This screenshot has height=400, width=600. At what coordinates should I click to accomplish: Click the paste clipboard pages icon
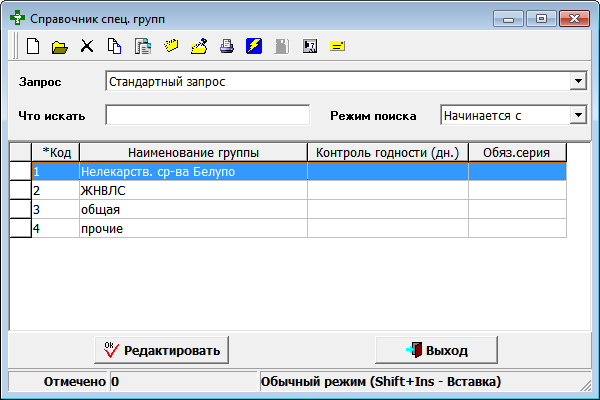(143, 46)
